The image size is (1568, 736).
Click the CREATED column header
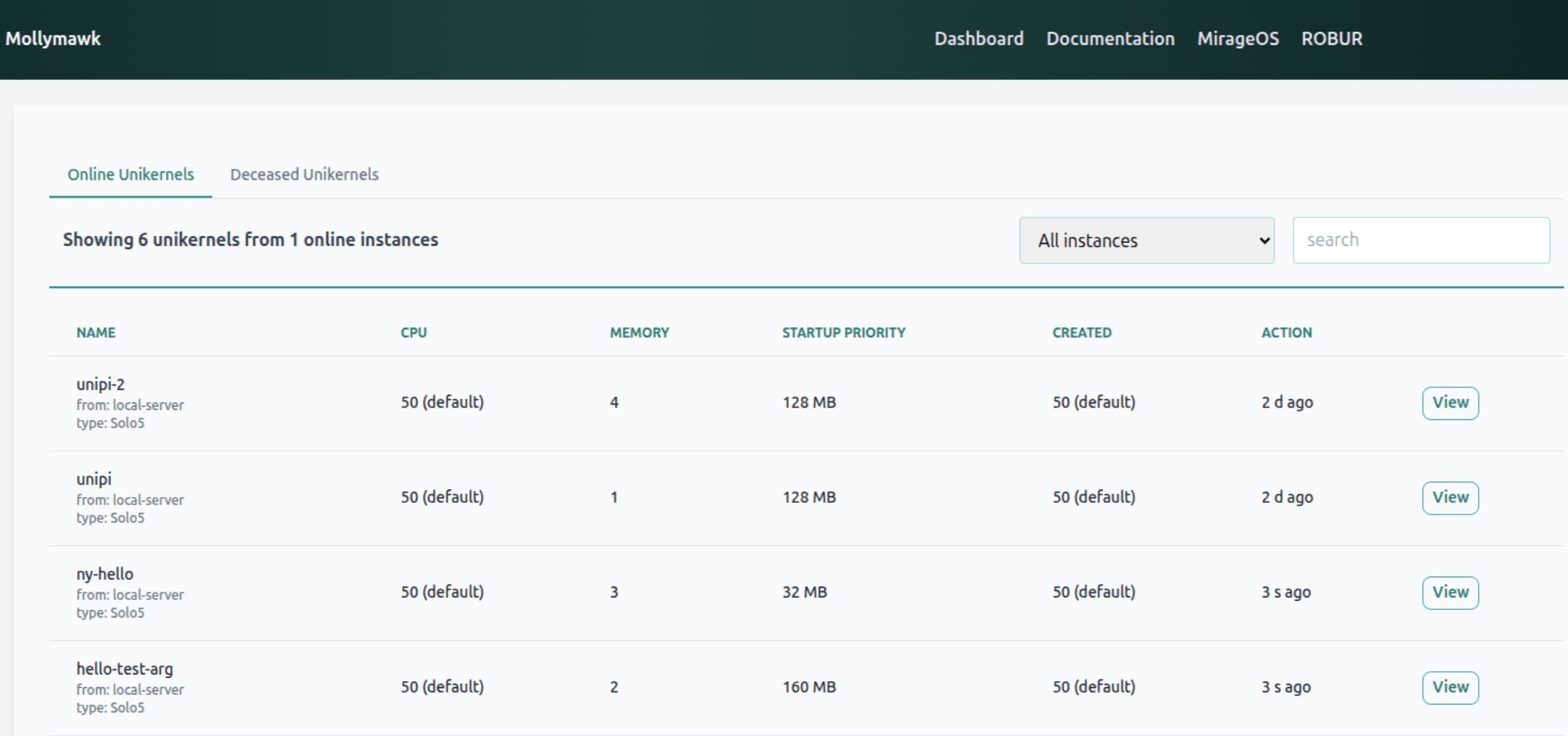(x=1082, y=332)
